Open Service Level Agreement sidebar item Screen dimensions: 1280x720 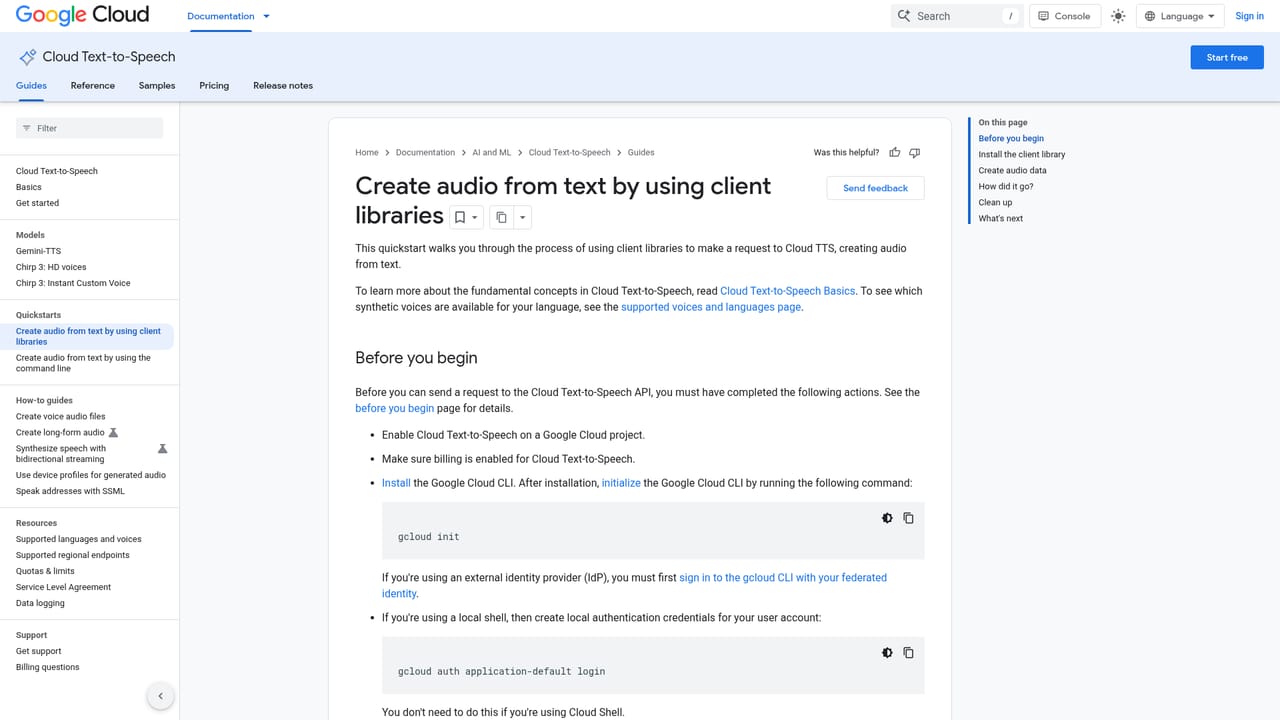click(63, 587)
